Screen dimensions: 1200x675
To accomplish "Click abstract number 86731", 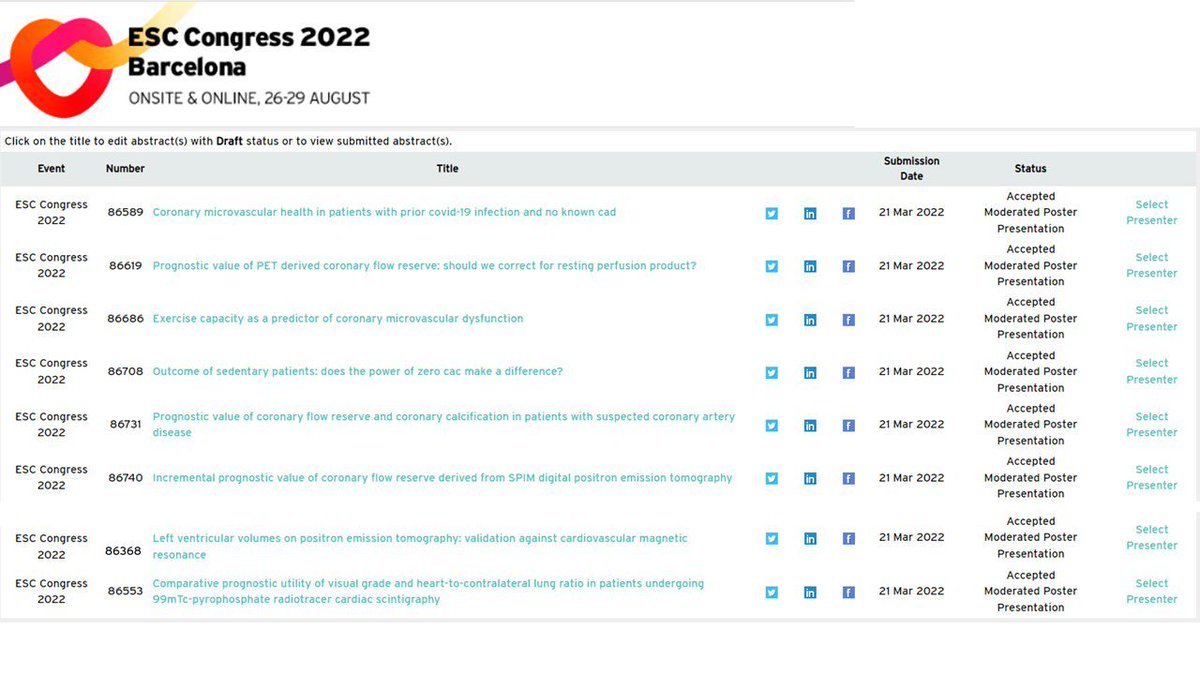I will click(126, 425).
